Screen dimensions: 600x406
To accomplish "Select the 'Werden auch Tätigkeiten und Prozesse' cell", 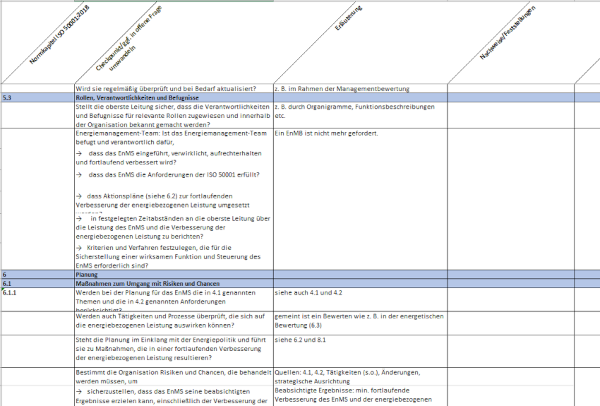I will (172, 322).
